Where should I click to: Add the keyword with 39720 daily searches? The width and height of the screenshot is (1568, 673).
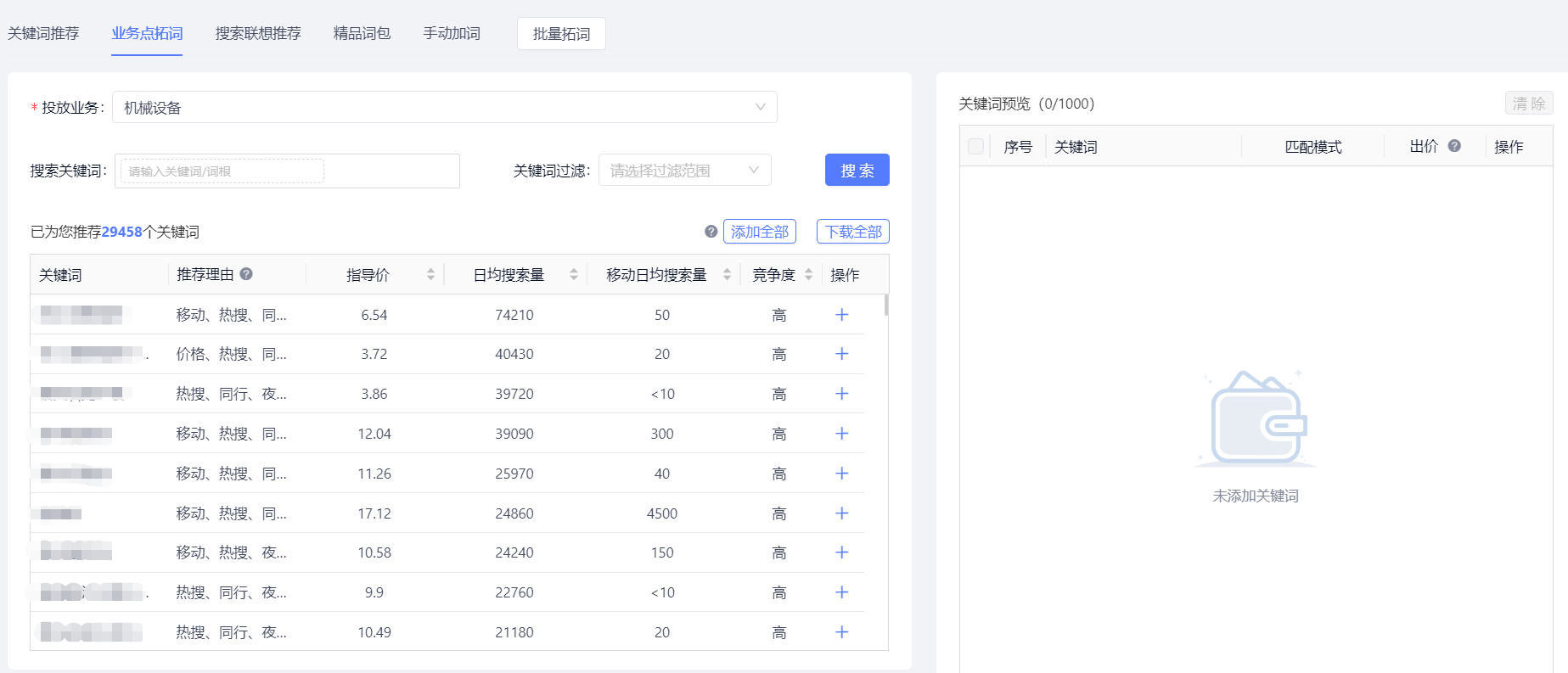(842, 394)
